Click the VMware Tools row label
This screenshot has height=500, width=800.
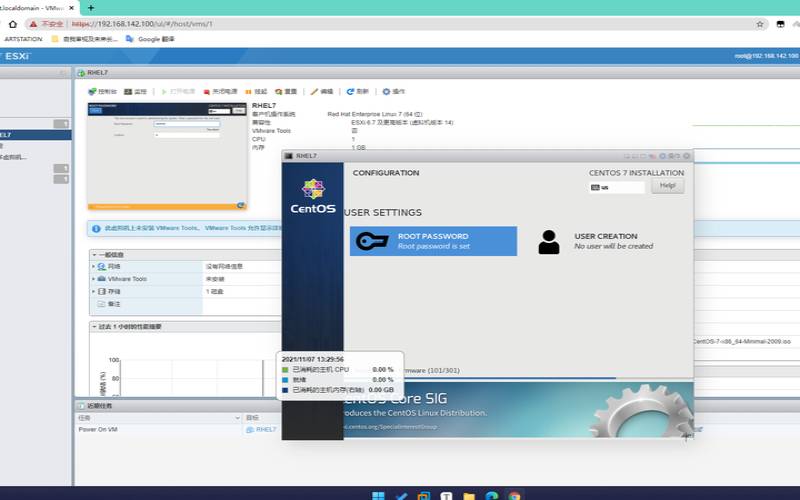pyautogui.click(x=127, y=279)
